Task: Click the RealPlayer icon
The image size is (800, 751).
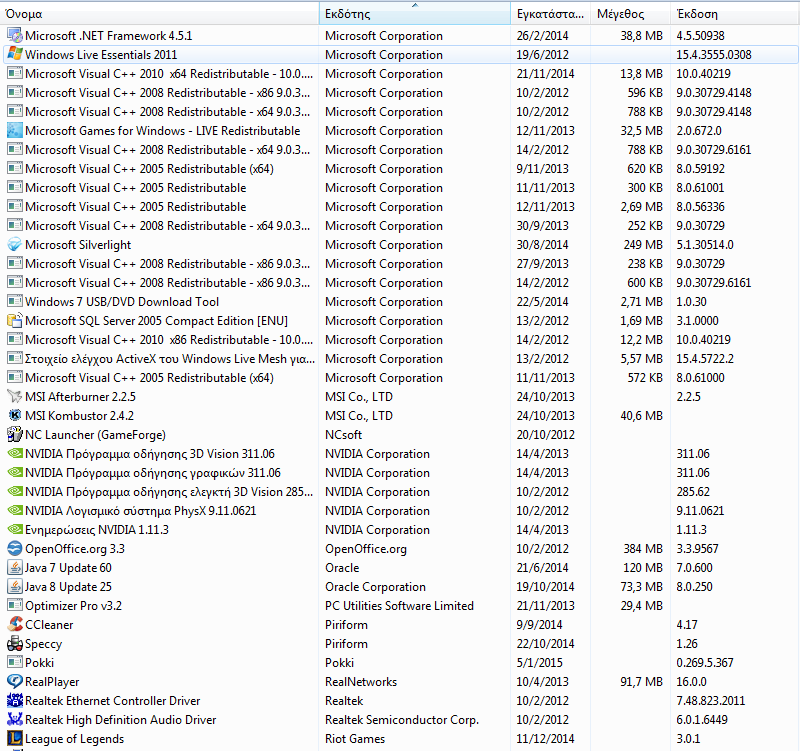Action: click(15, 682)
